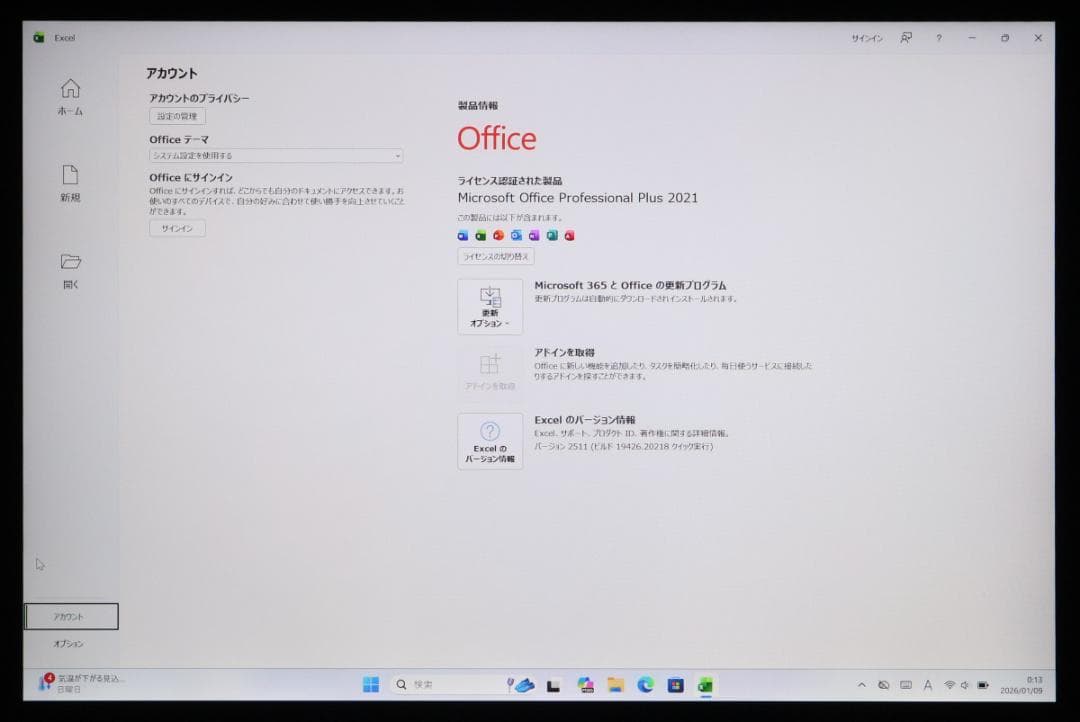1080x722 pixels.
Task: Open オプション from the sidebar
Action: pyautogui.click(x=69, y=643)
